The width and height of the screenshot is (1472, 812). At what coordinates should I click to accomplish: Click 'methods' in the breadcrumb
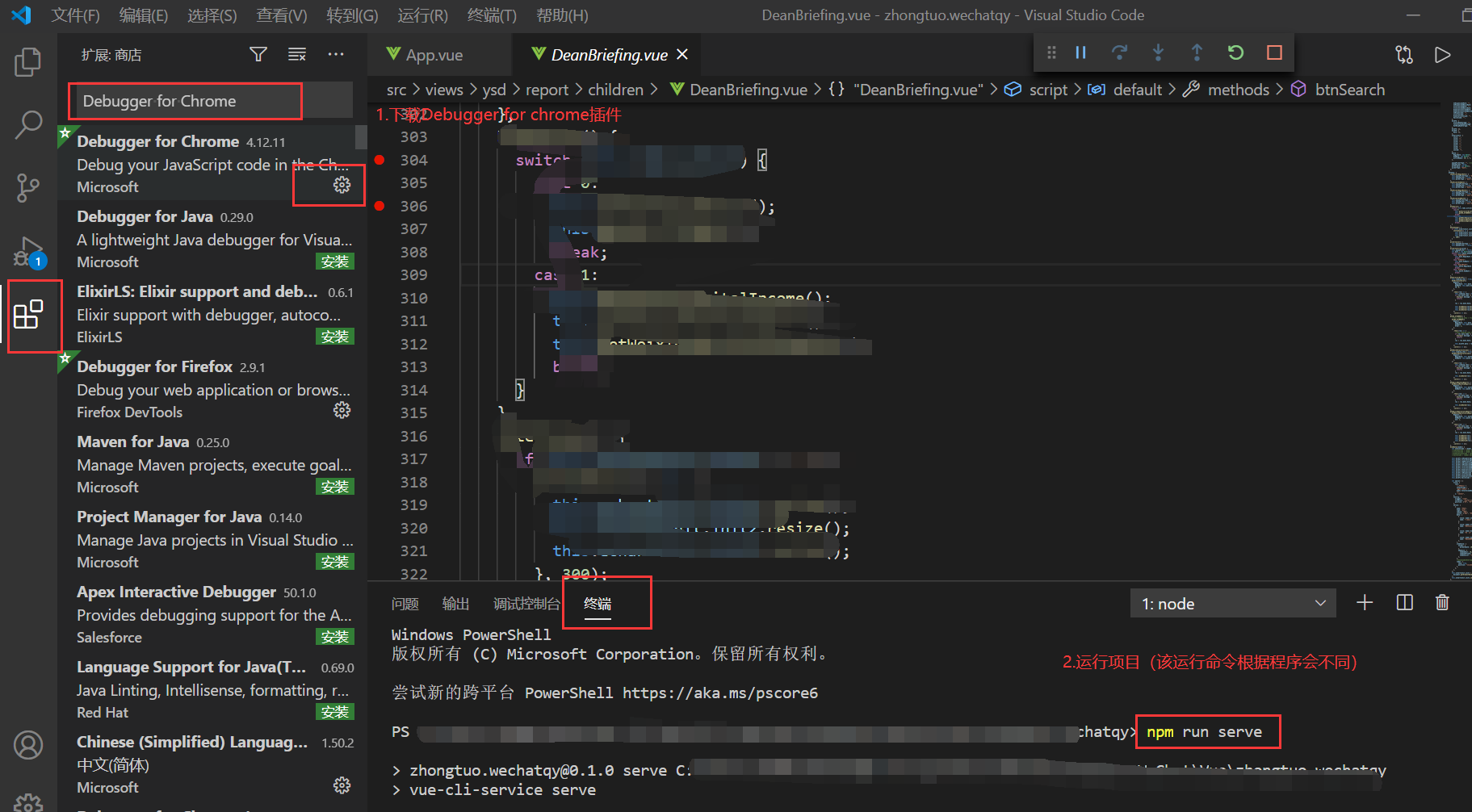pos(1239,90)
